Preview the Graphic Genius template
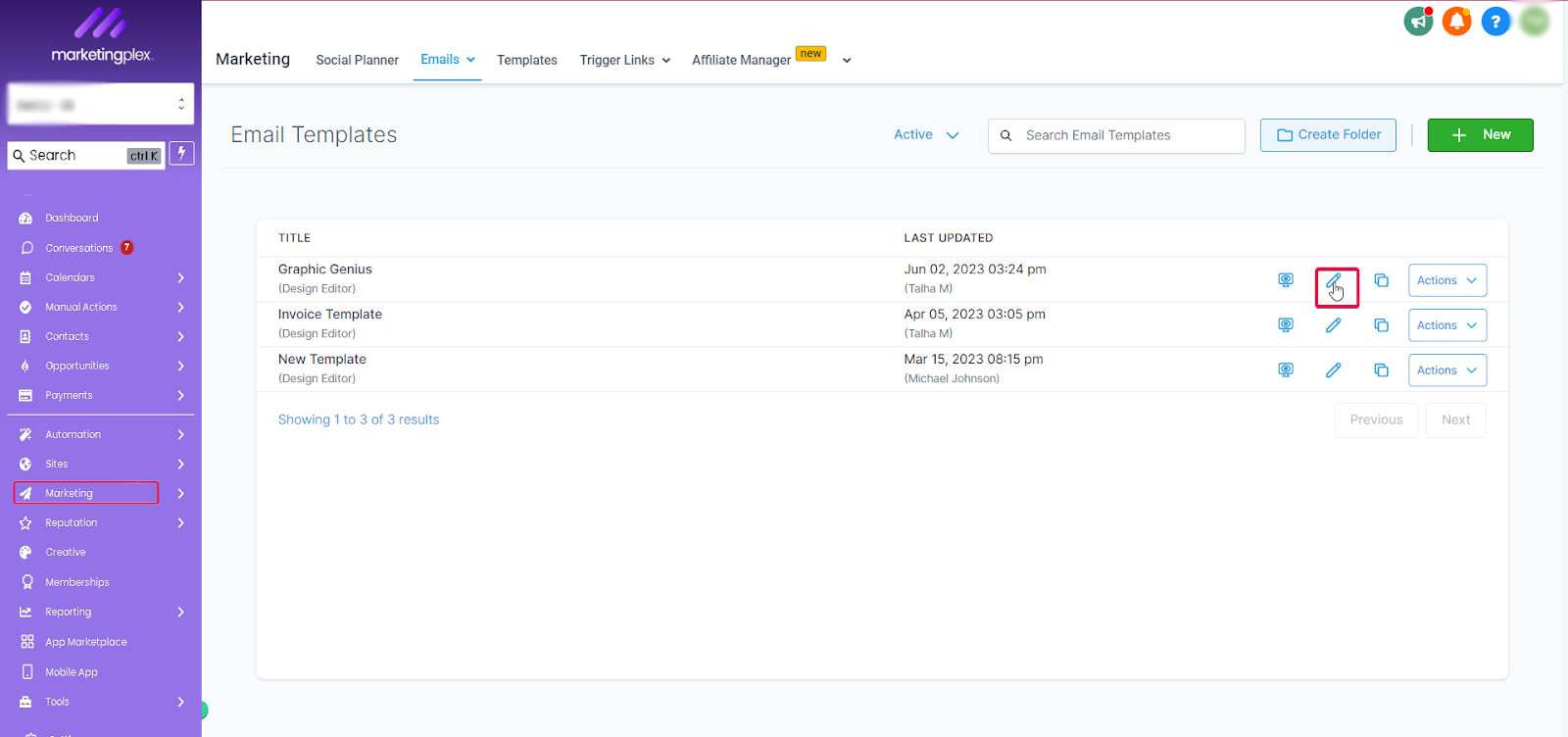The height and width of the screenshot is (737, 1568). (x=1286, y=280)
